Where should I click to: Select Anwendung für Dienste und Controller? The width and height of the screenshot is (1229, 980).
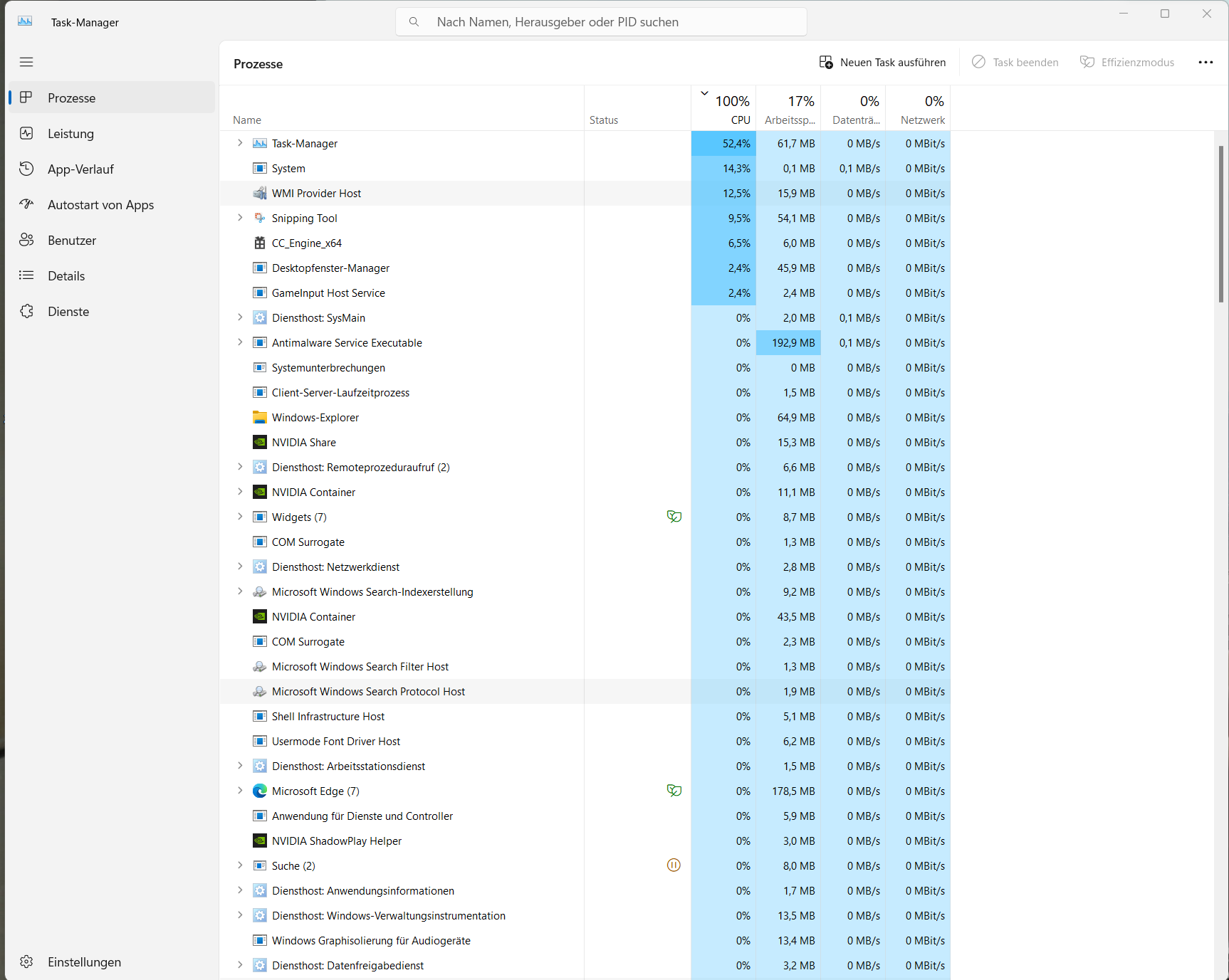pos(585,816)
